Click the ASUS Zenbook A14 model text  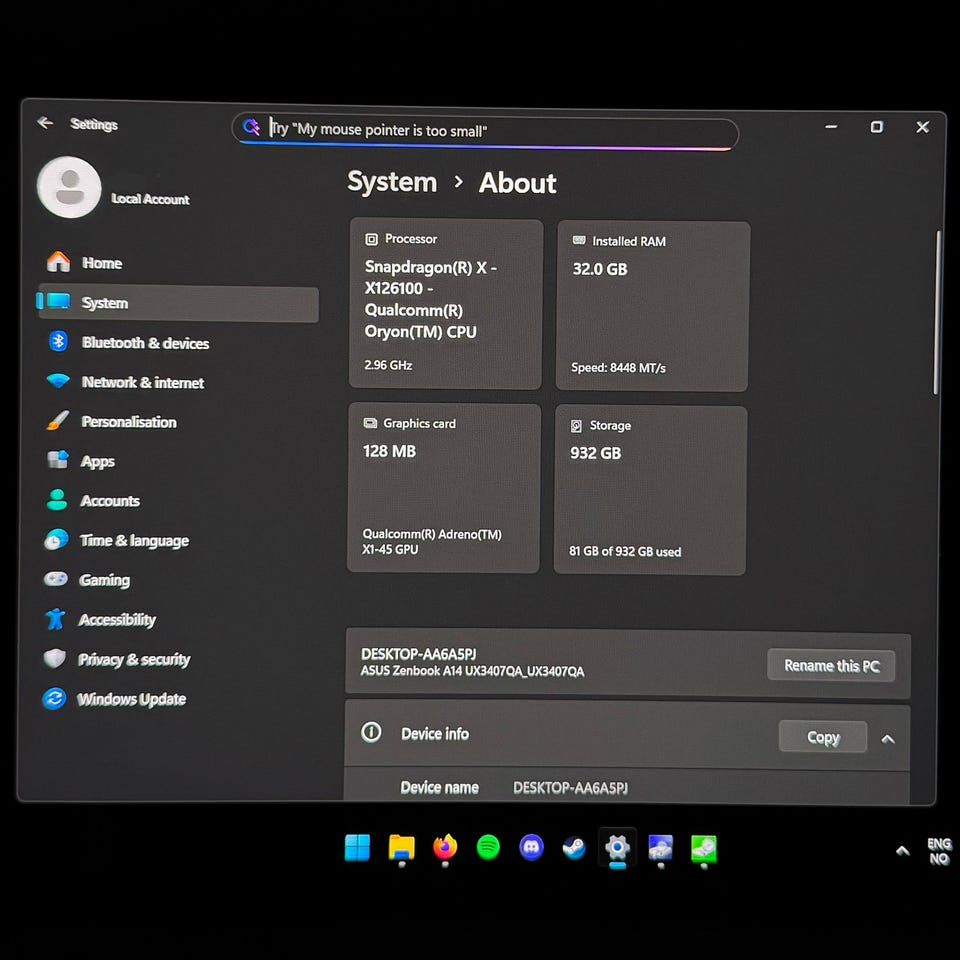point(472,671)
